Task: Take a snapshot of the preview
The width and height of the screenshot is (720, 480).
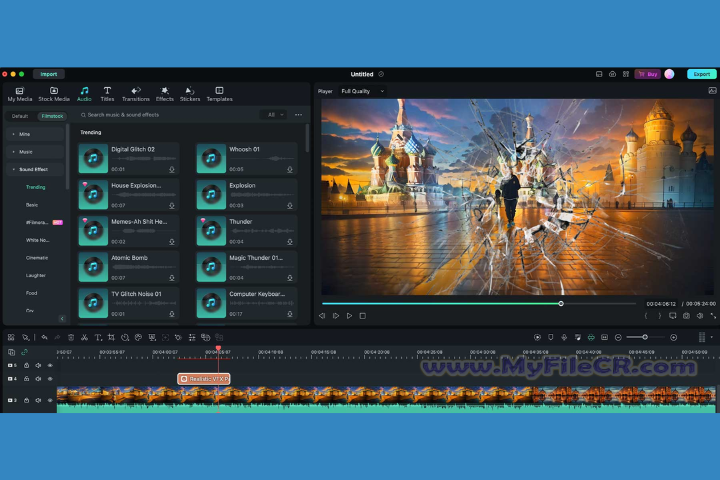Action: click(686, 316)
